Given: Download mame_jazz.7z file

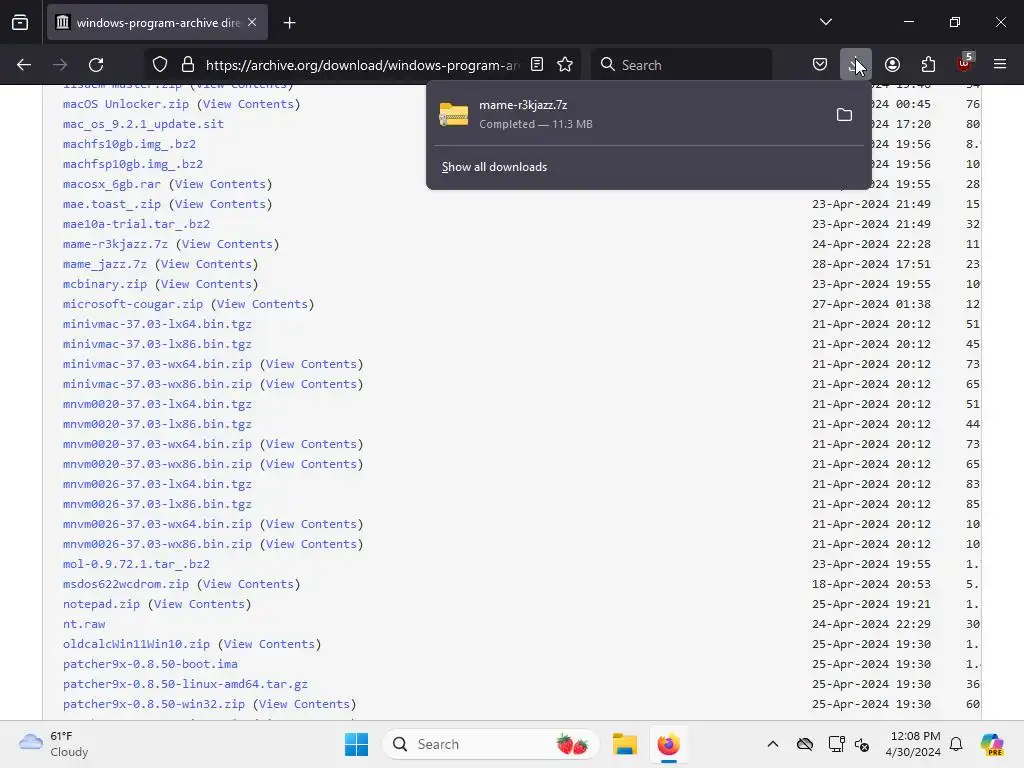Looking at the screenshot, I should [104, 264].
